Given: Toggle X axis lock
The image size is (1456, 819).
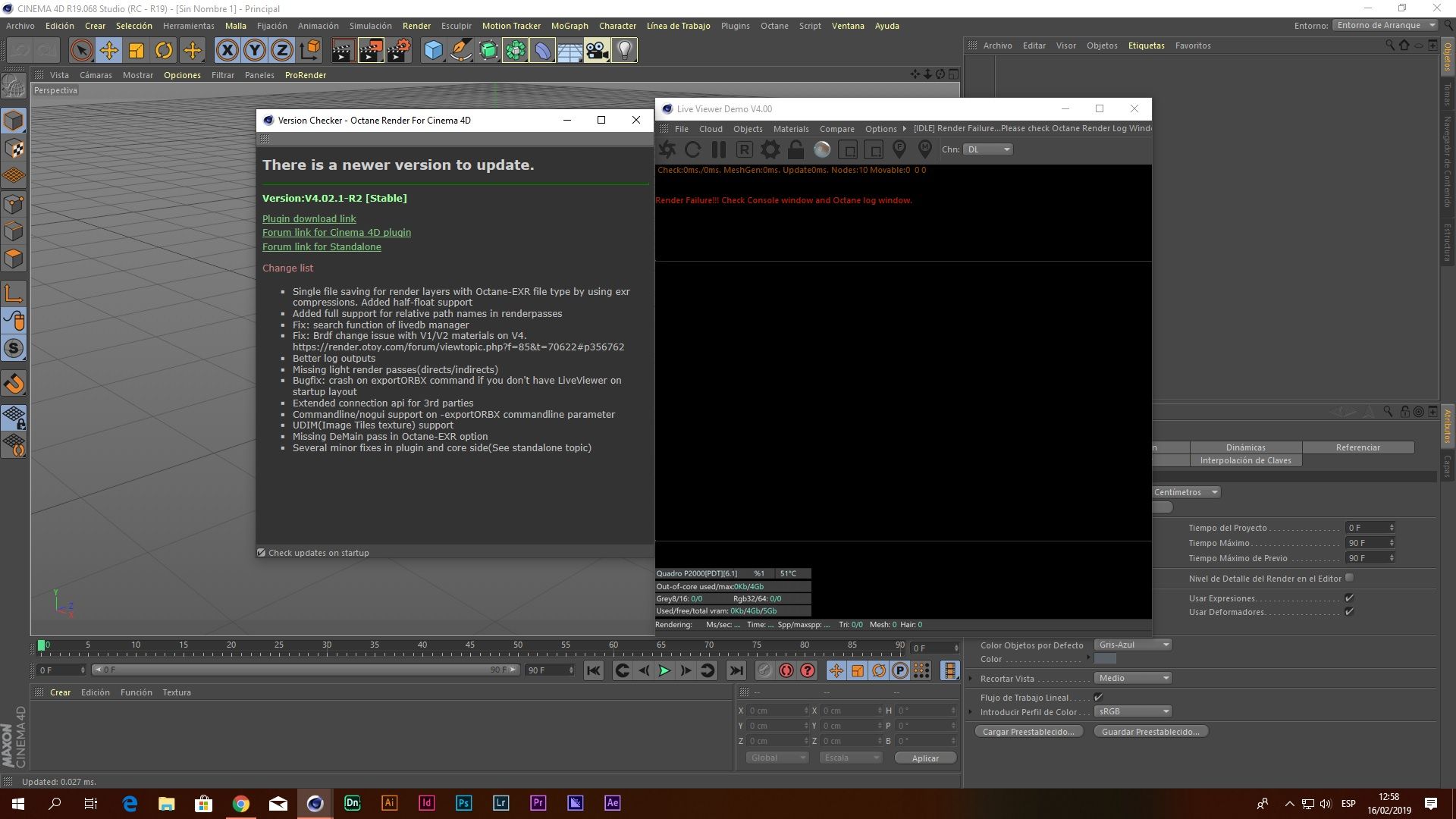Looking at the screenshot, I should [x=227, y=51].
